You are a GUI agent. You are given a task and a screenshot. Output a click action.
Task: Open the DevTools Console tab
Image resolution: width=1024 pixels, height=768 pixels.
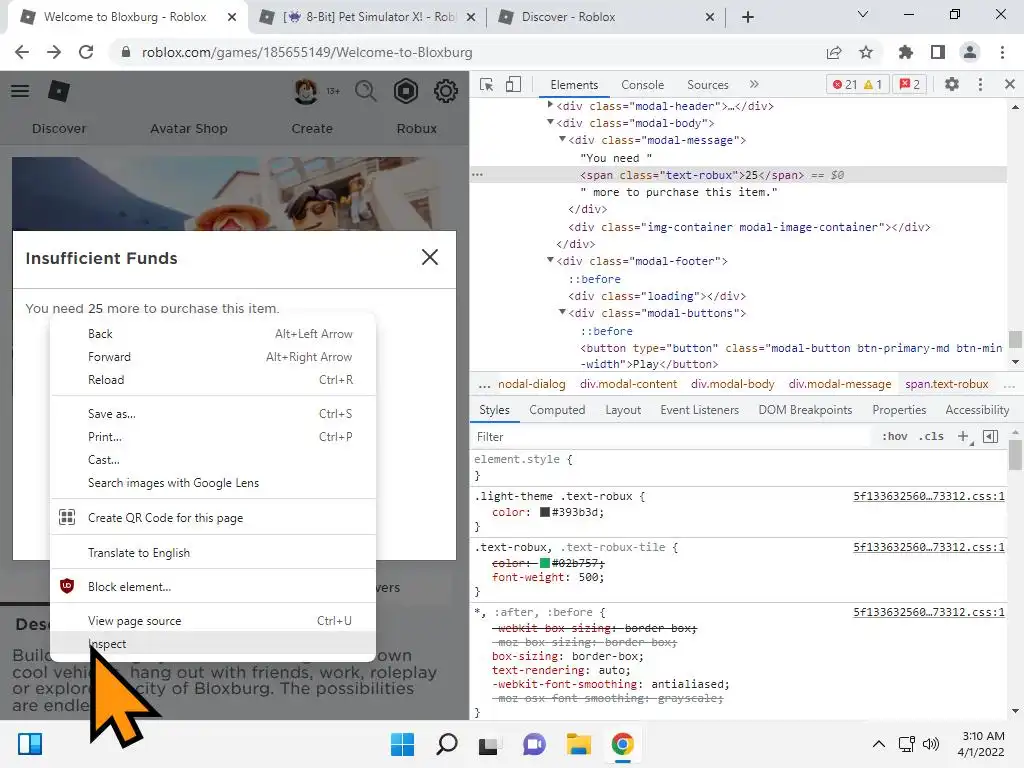coord(643,85)
